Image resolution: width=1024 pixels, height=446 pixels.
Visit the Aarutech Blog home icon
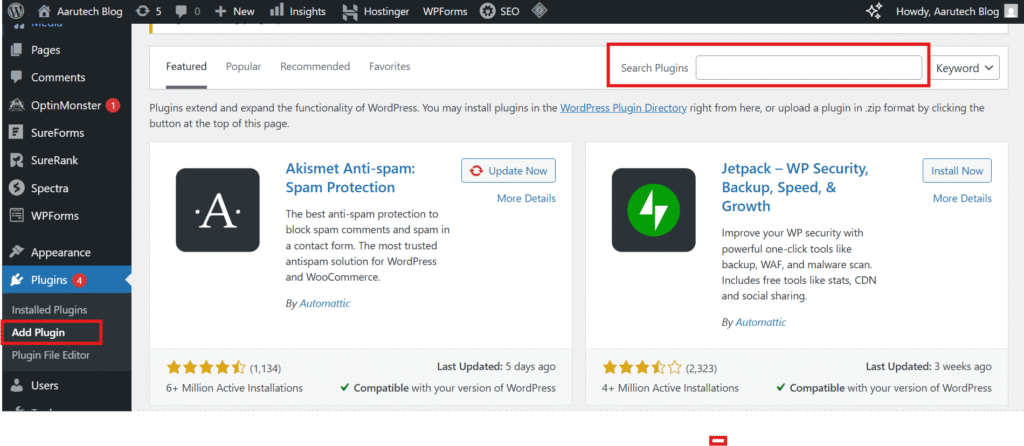[x=44, y=11]
